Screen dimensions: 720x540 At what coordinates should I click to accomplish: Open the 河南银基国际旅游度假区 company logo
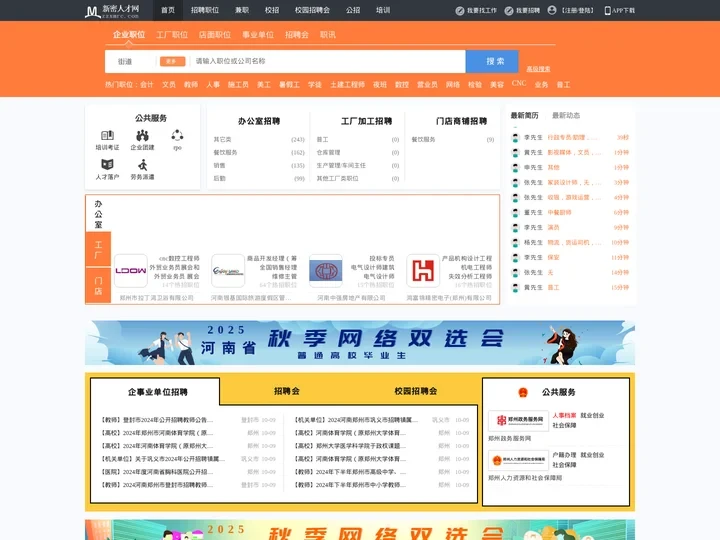click(x=228, y=270)
